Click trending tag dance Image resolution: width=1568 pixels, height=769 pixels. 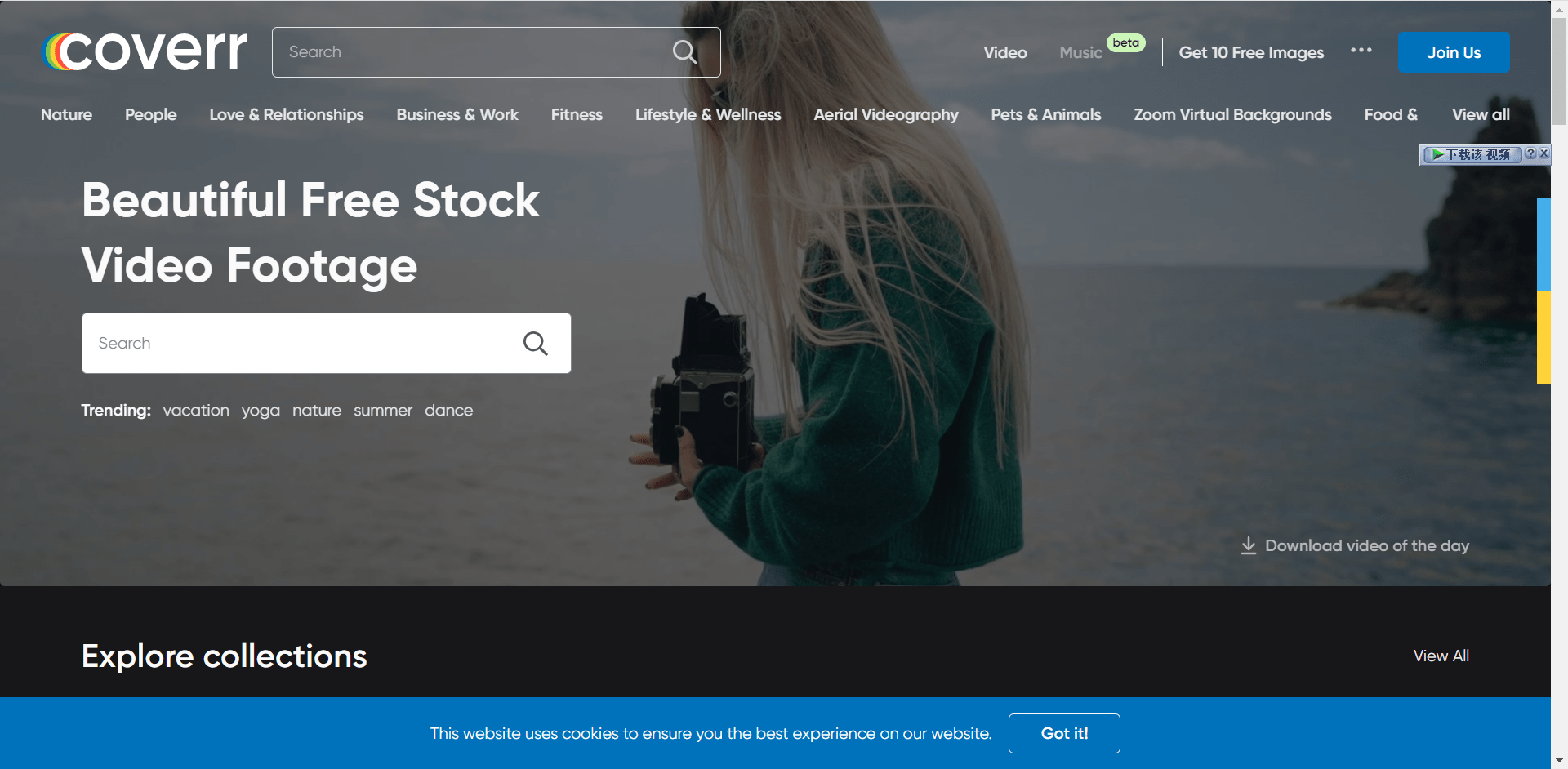[448, 410]
